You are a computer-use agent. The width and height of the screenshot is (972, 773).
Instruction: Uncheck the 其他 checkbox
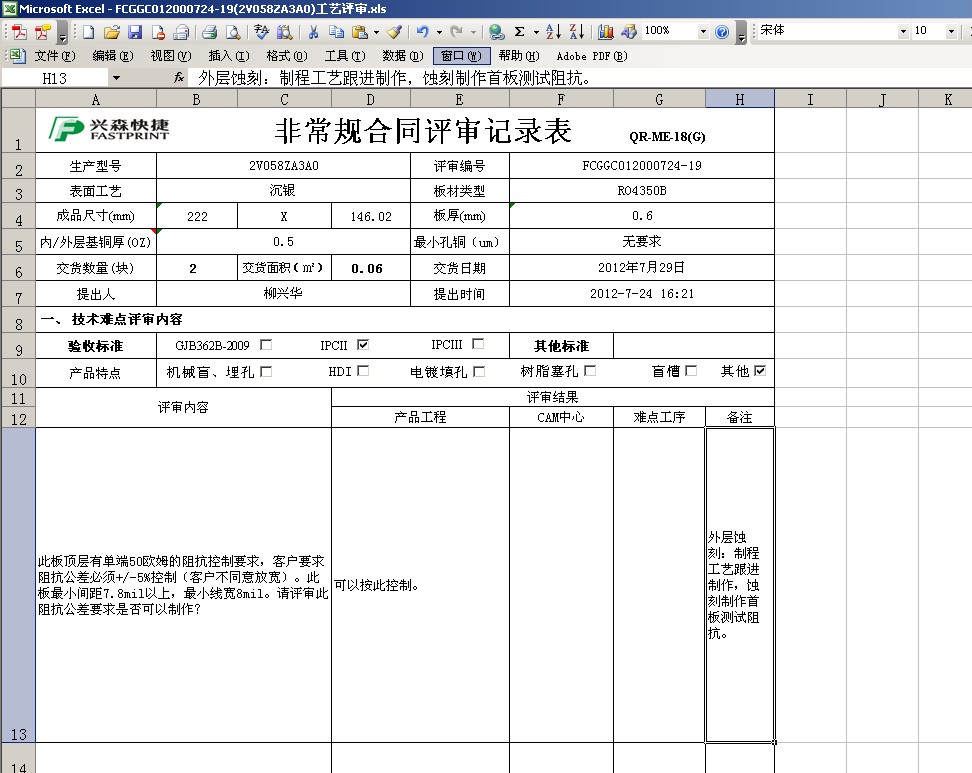[760, 371]
